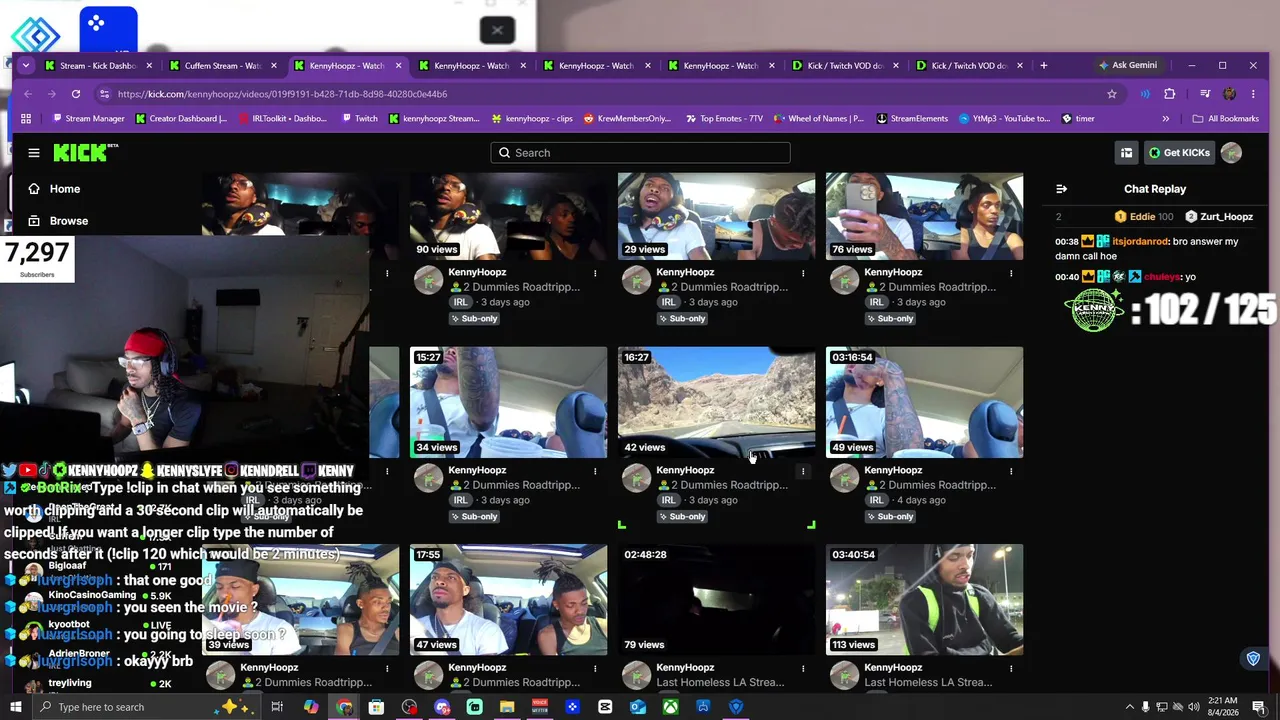
Task: Click the browser address bar URL
Action: tap(282, 94)
